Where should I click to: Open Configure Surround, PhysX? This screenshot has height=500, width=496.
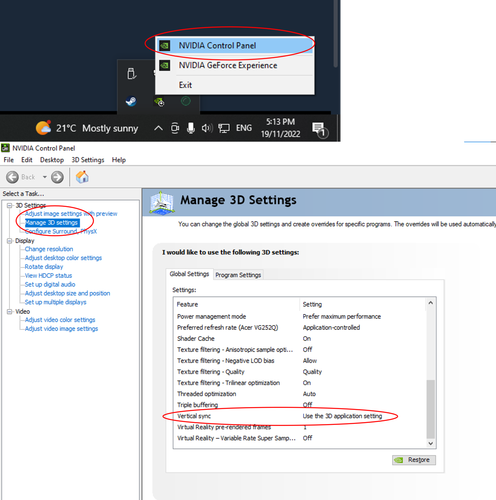(x=61, y=231)
